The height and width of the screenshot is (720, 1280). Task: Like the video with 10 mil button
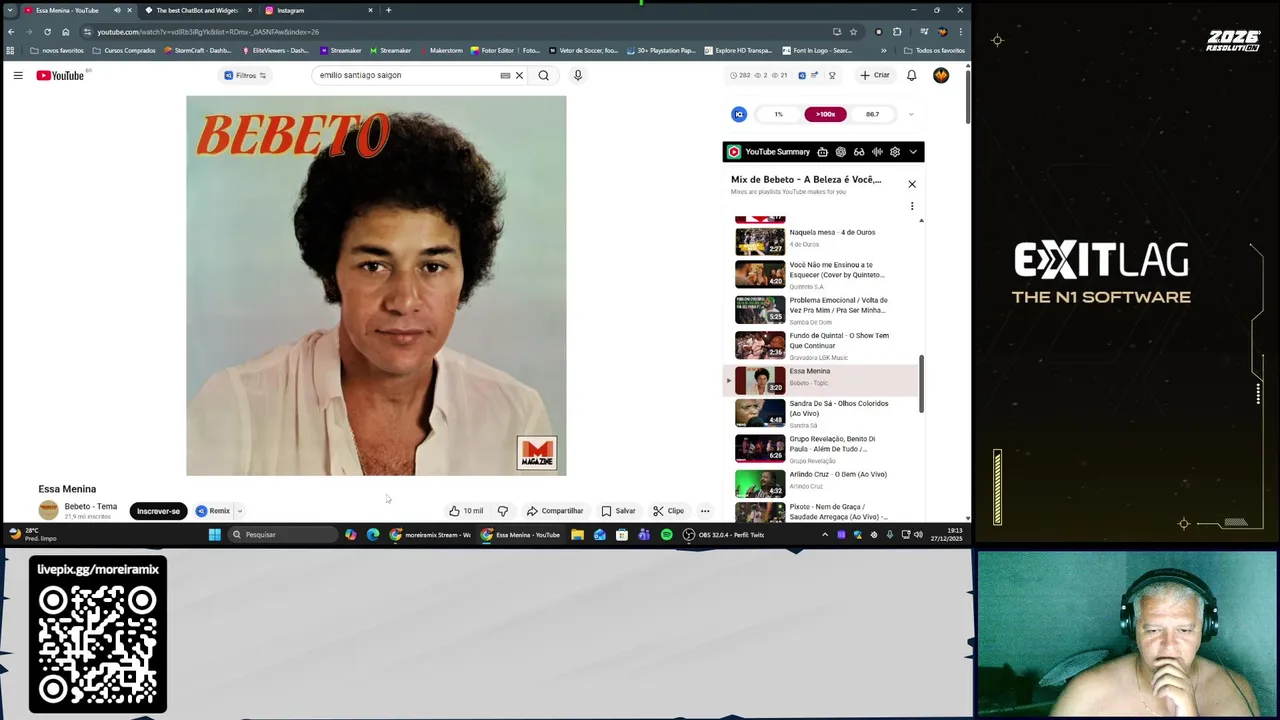click(466, 511)
